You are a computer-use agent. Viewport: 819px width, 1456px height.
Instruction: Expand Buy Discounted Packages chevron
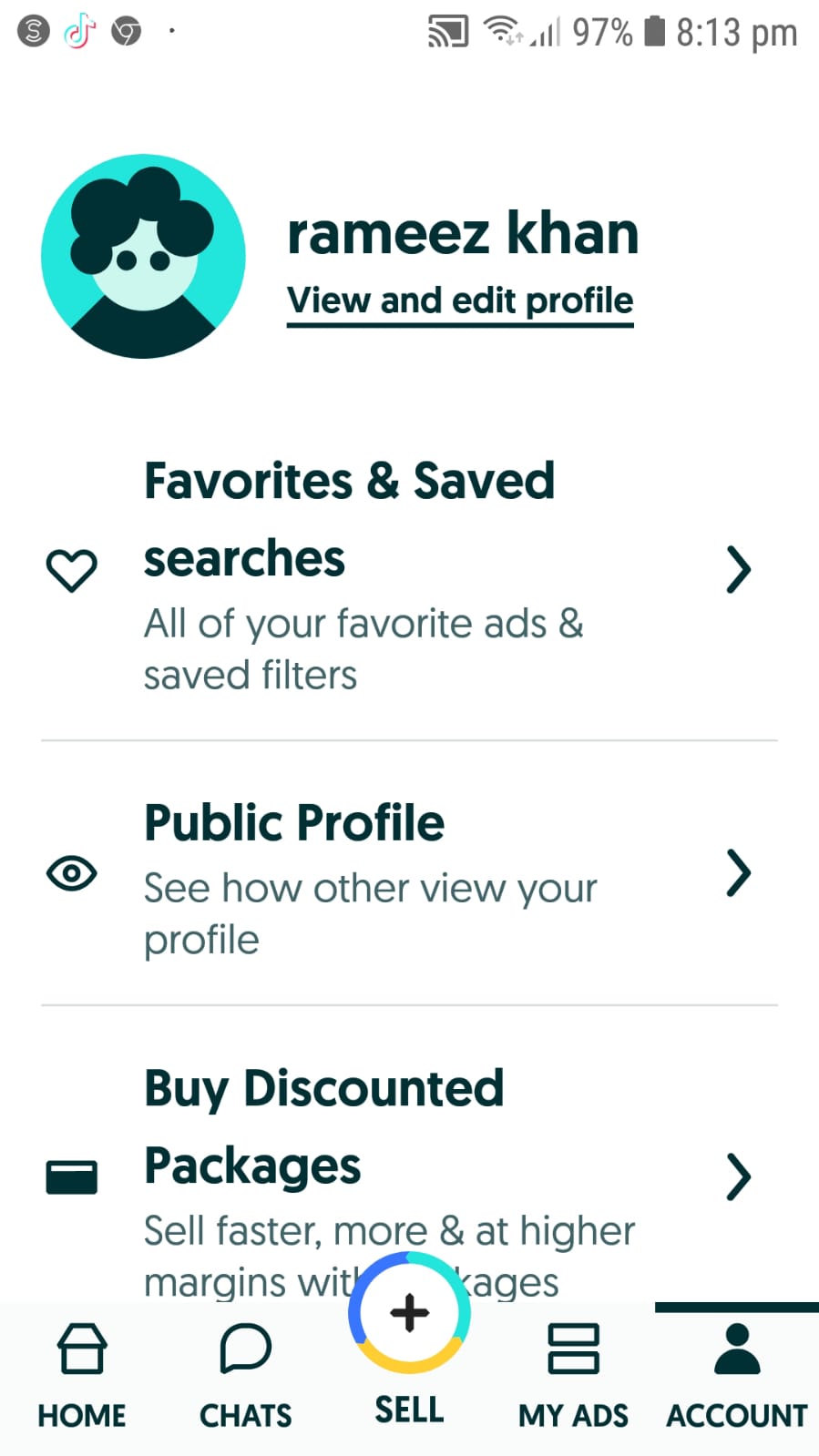[x=739, y=1177]
